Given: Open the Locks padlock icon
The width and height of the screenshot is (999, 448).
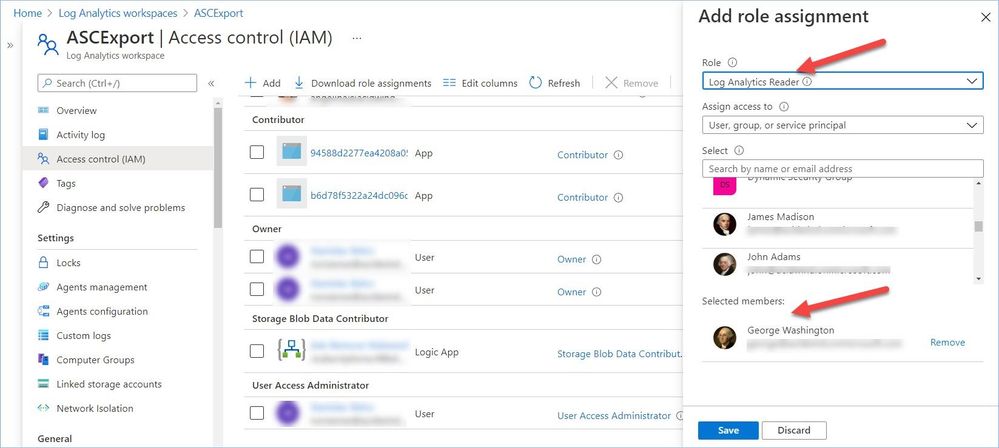Looking at the screenshot, I should pyautogui.click(x=43, y=262).
